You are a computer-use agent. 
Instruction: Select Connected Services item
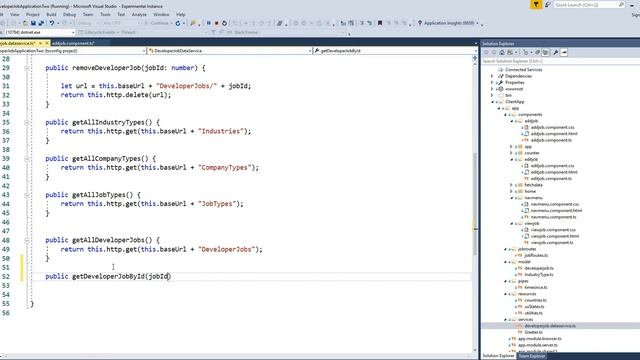click(524, 70)
